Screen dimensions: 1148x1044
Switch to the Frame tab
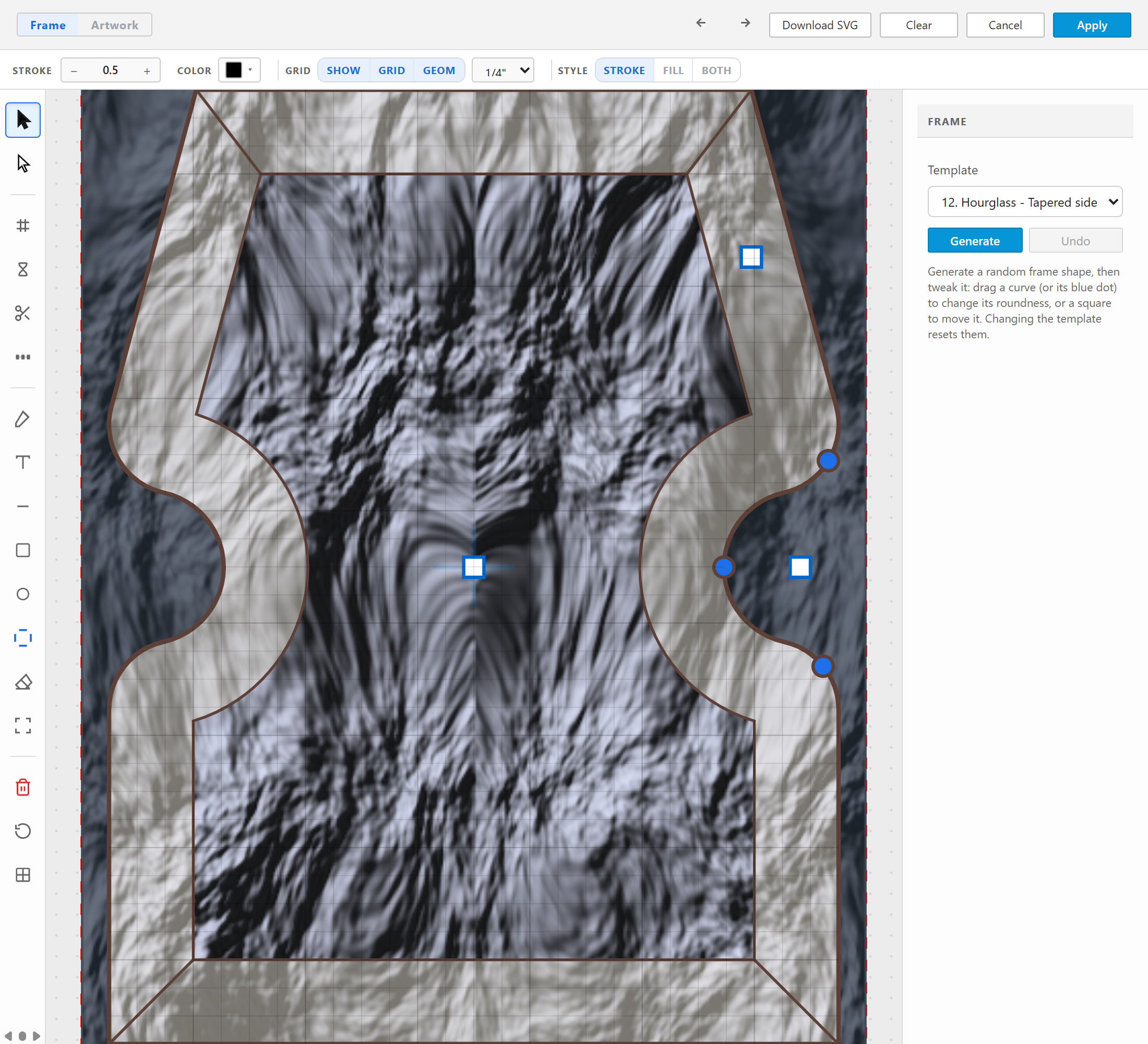coord(48,25)
